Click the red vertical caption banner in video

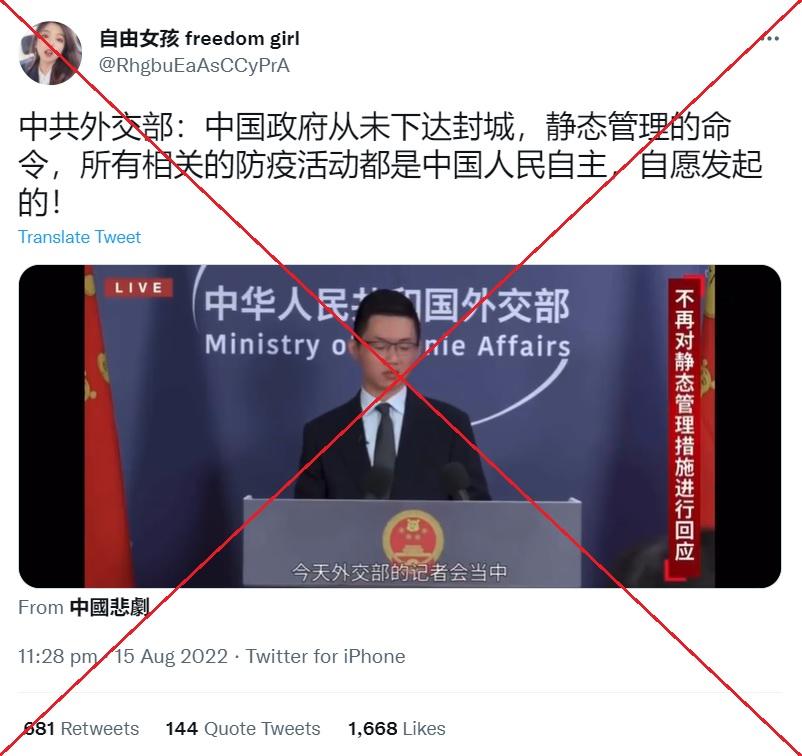tap(684, 429)
